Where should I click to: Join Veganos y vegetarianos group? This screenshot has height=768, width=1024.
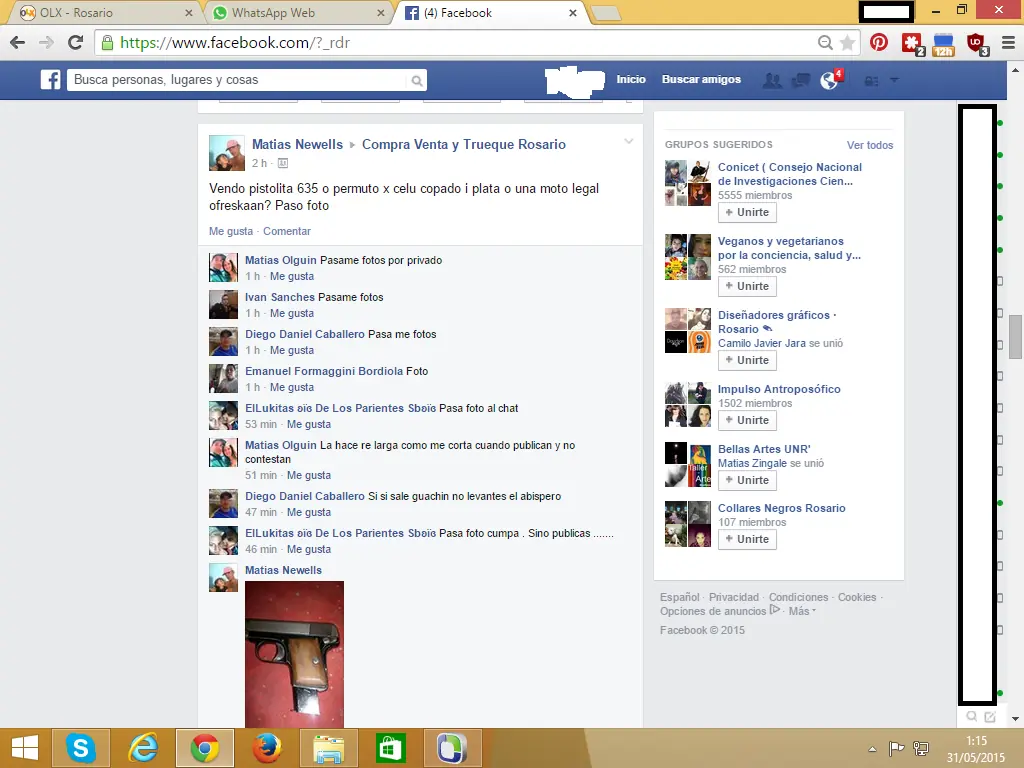click(747, 286)
